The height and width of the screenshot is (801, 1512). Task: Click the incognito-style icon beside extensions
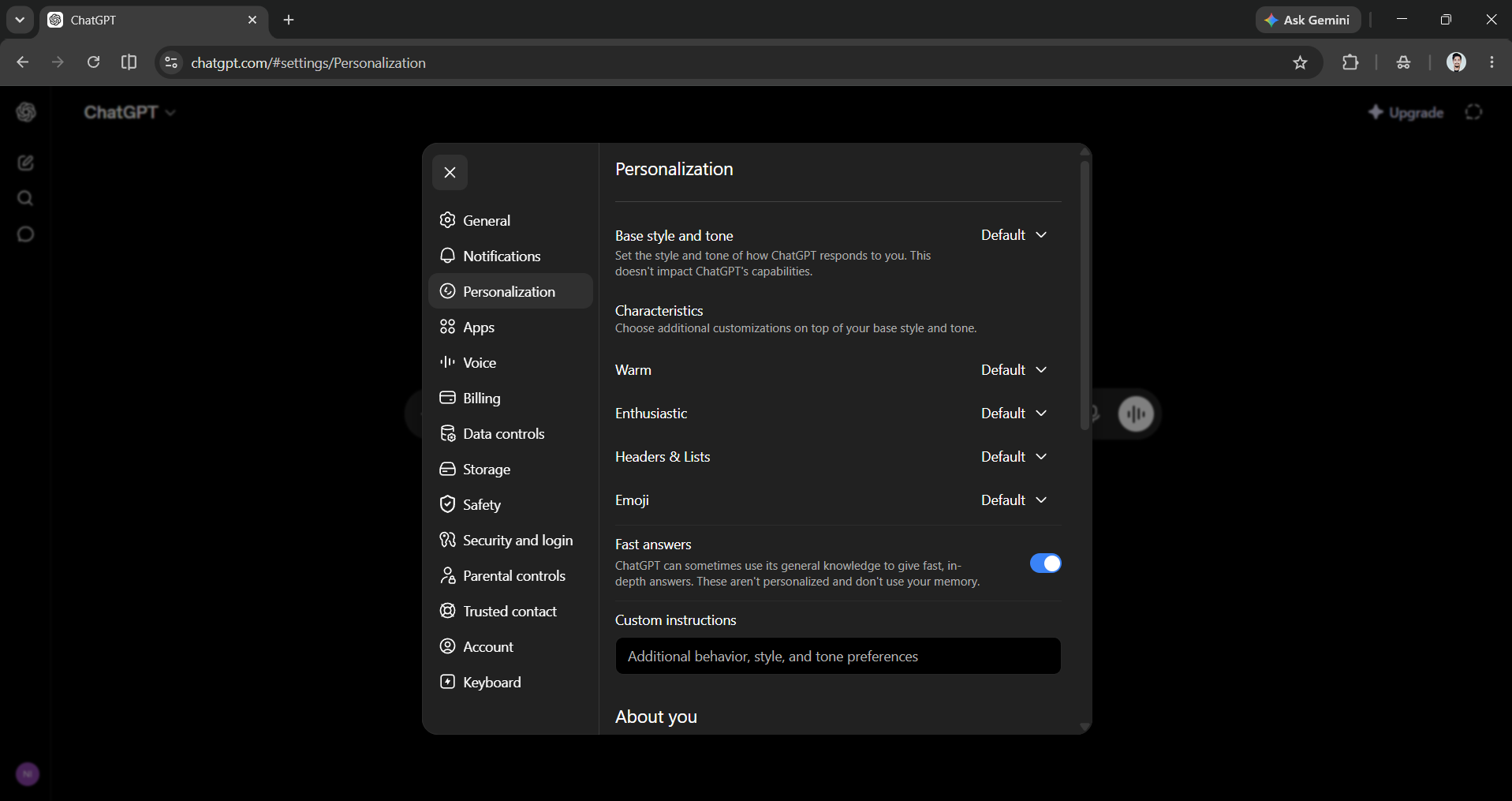click(1403, 62)
